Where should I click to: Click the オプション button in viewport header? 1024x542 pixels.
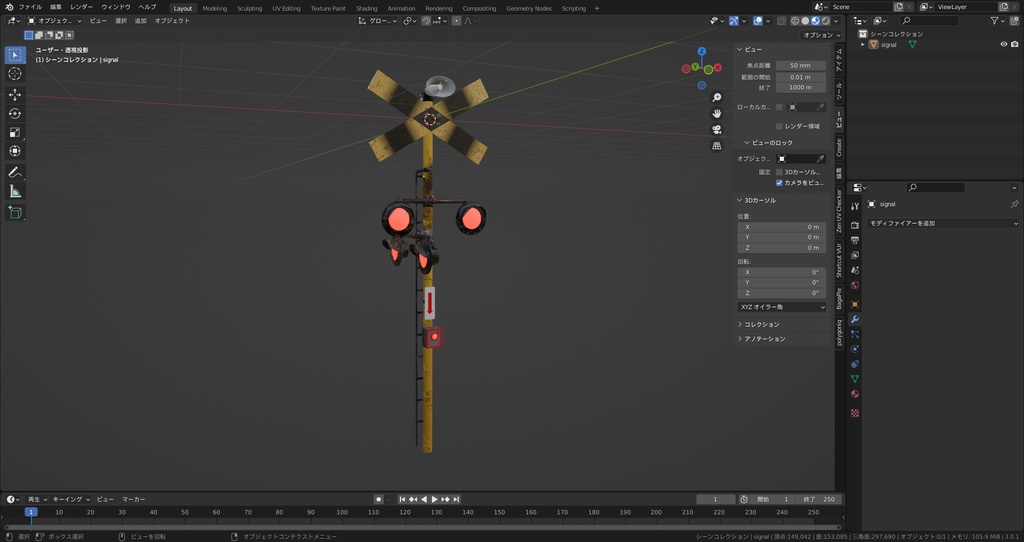(818, 35)
